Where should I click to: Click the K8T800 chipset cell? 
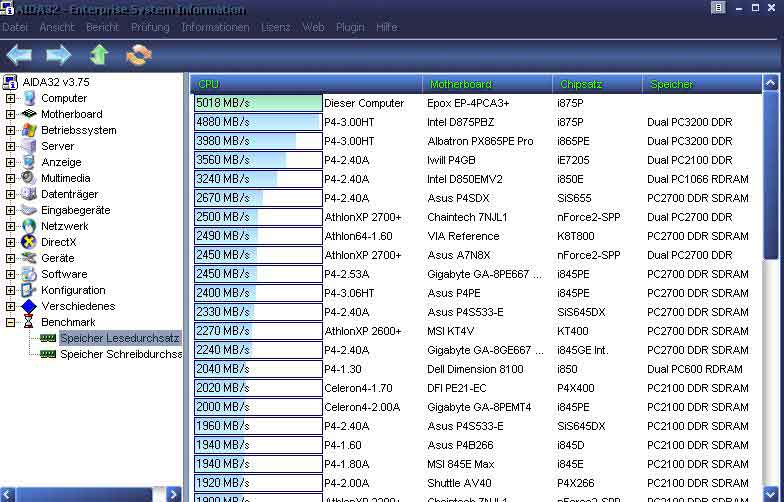tap(576, 236)
